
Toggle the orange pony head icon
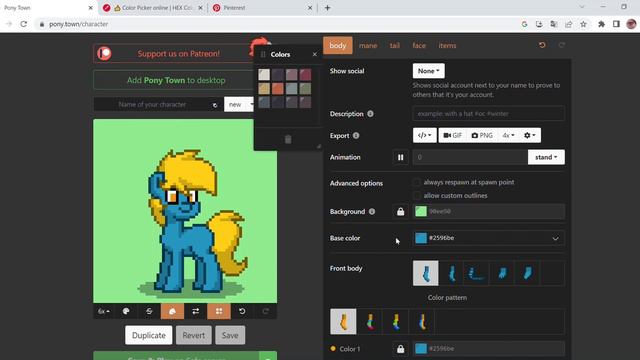tap(172, 311)
